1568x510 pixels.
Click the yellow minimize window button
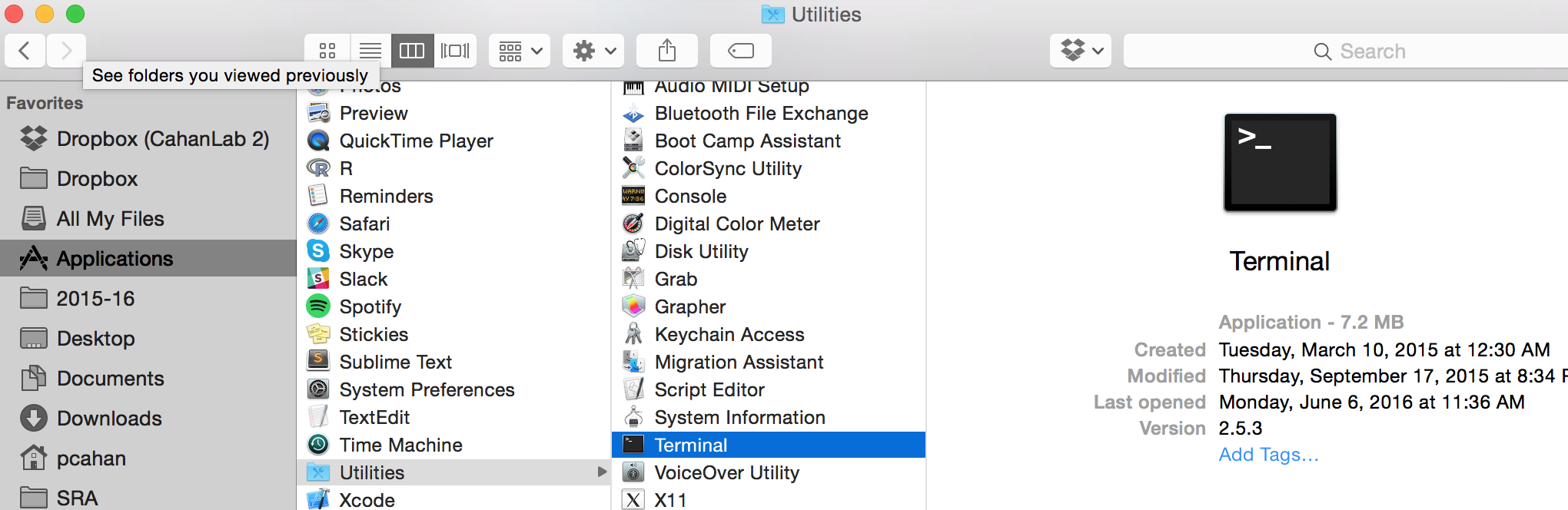(x=45, y=14)
